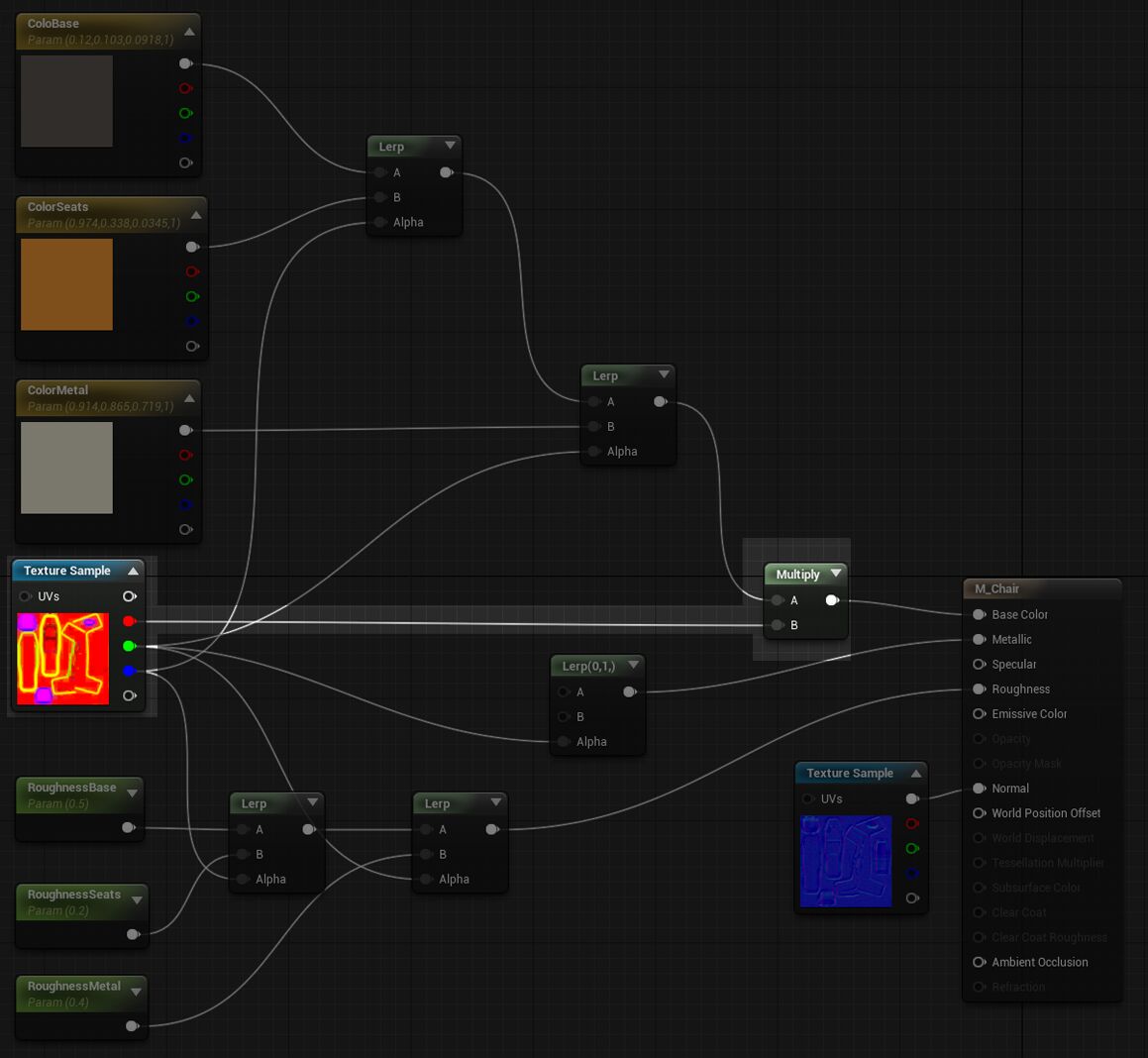This screenshot has width=1148, height=1058.
Task: Click the RoughnessMetal node output pin
Action: (x=132, y=1026)
